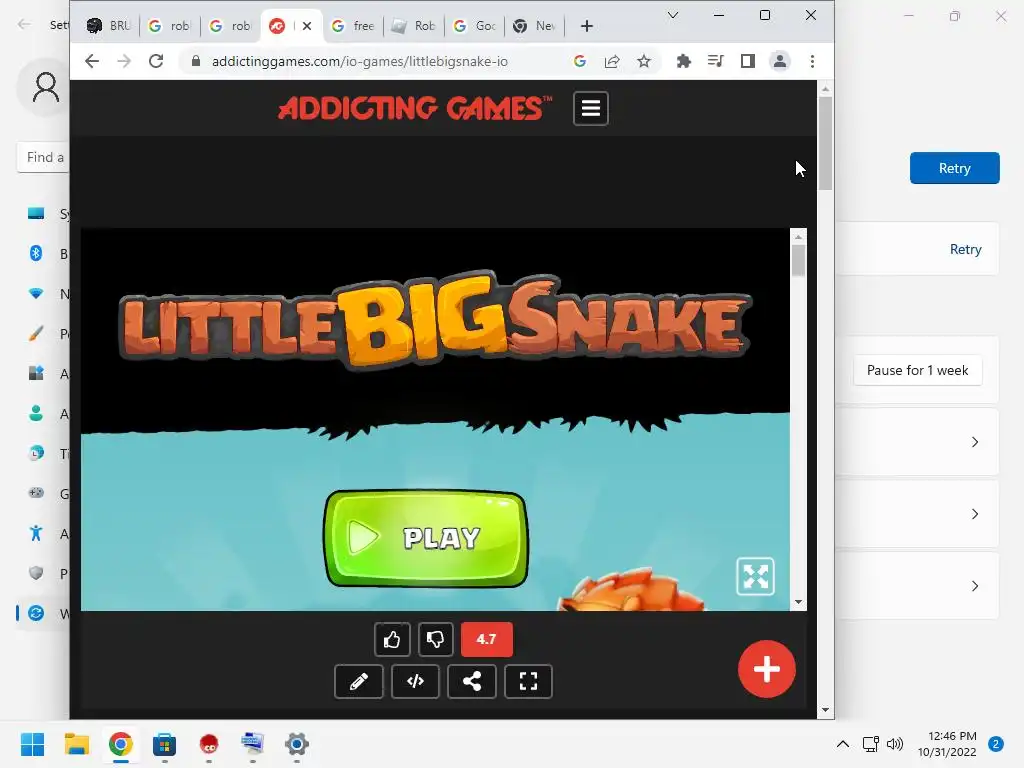Select Gaming controller icon in Settings sidebar

pyautogui.click(x=36, y=493)
